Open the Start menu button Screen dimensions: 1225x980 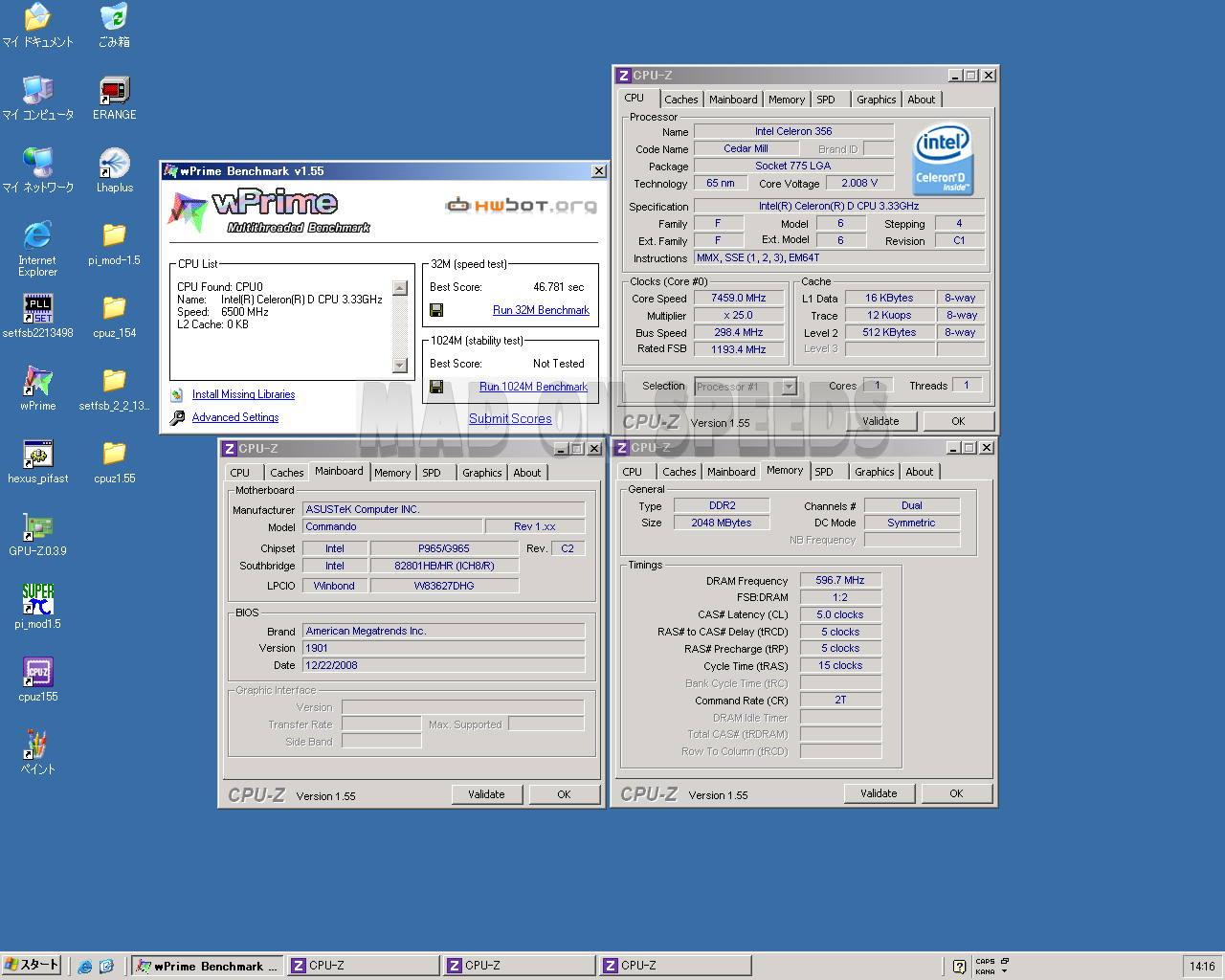(x=32, y=966)
